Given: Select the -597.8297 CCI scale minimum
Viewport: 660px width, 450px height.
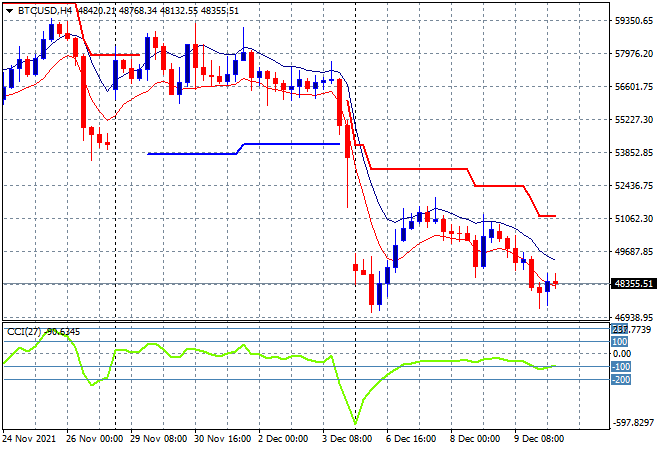Looking at the screenshot, I should [634, 423].
